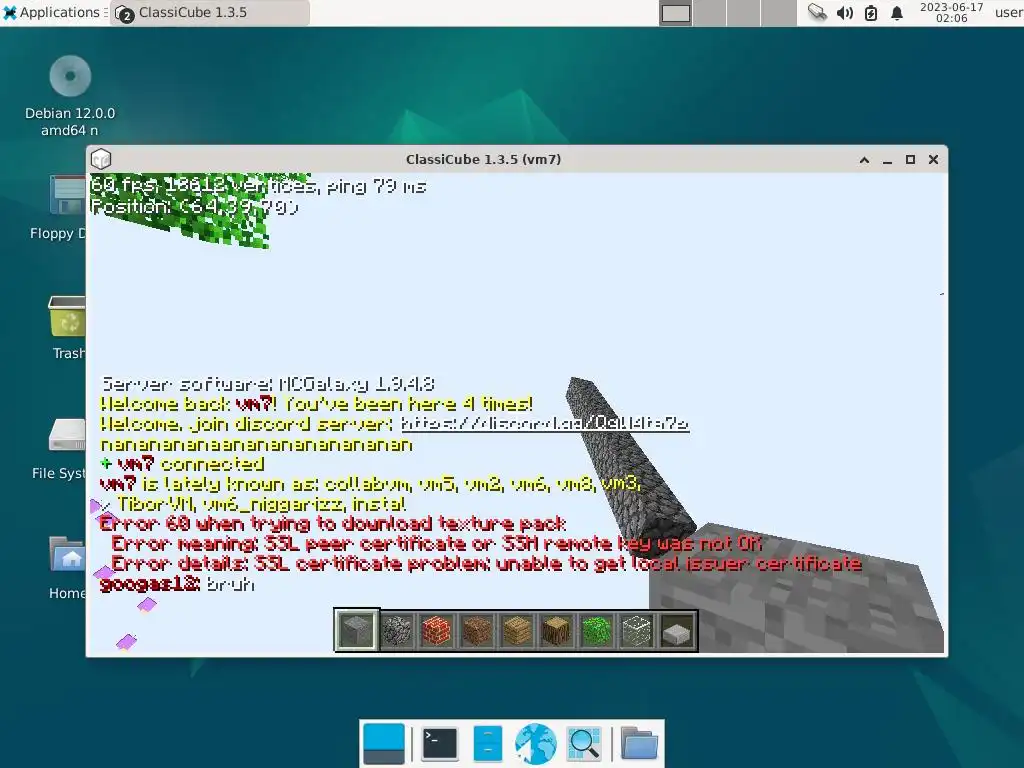Switch to the first workspace
This screenshot has height=768, width=1024.
click(675, 13)
